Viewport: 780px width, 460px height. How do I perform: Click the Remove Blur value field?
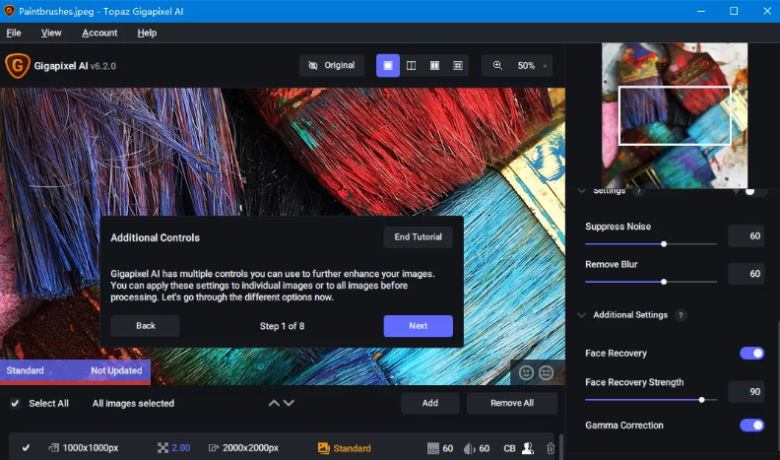point(746,274)
